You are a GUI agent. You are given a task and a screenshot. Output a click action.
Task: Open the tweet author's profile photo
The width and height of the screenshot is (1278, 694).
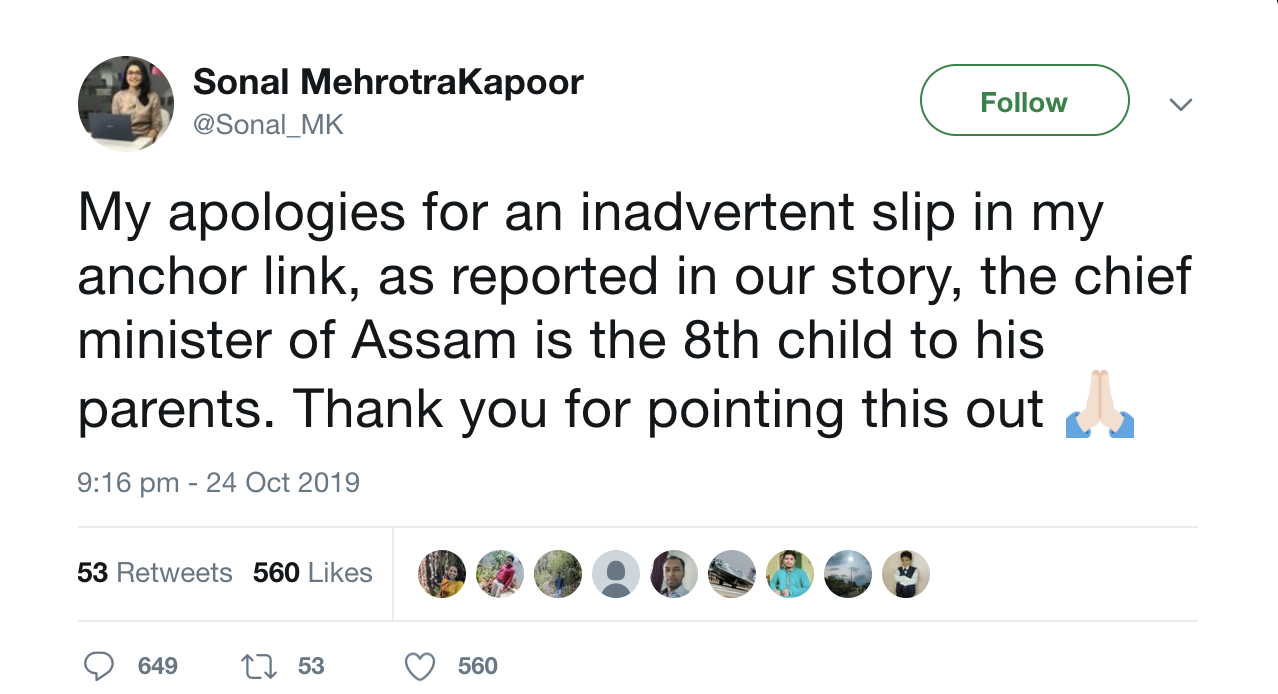126,103
